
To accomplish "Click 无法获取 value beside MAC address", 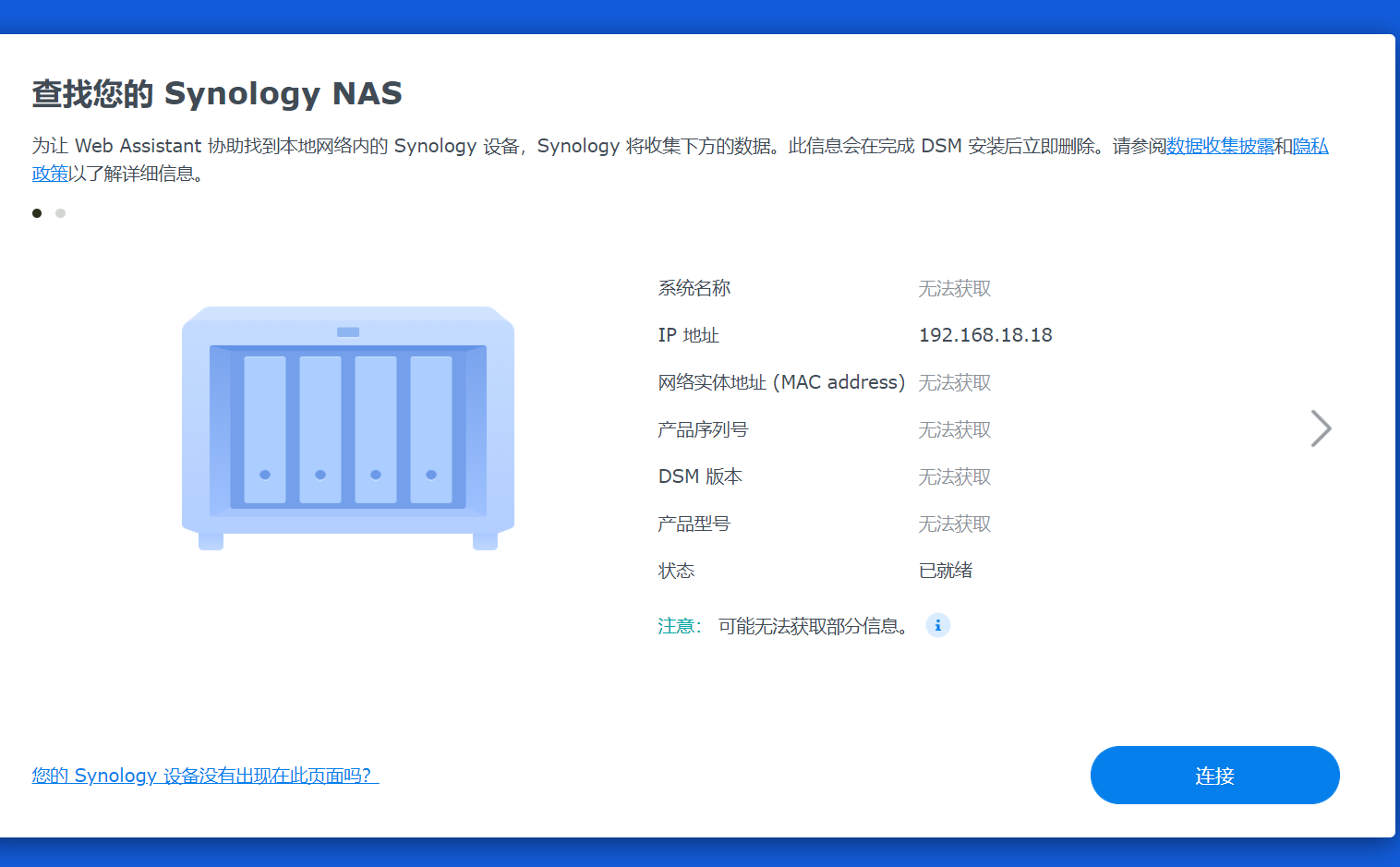I will click(x=954, y=382).
